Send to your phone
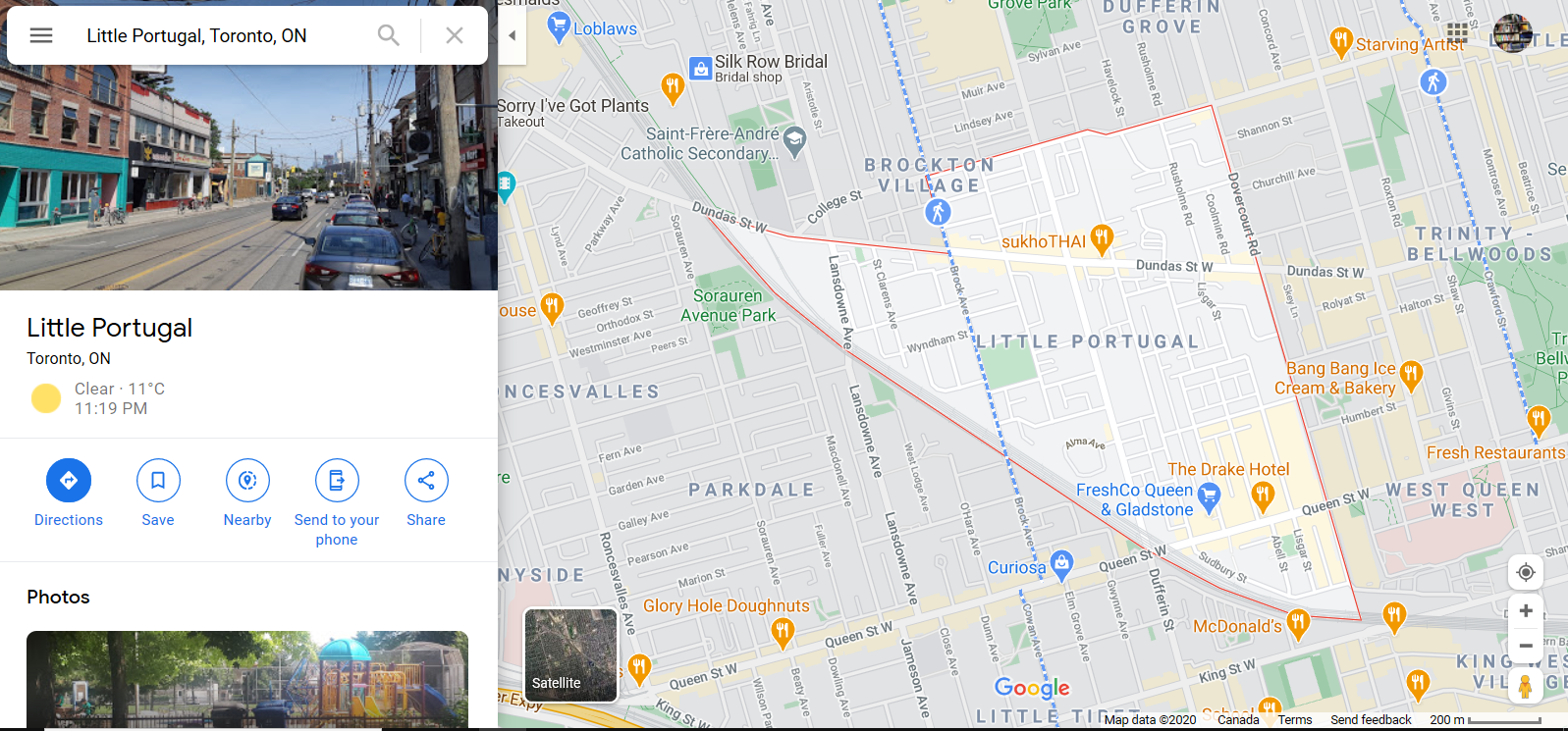1568x731 pixels. pos(337,502)
